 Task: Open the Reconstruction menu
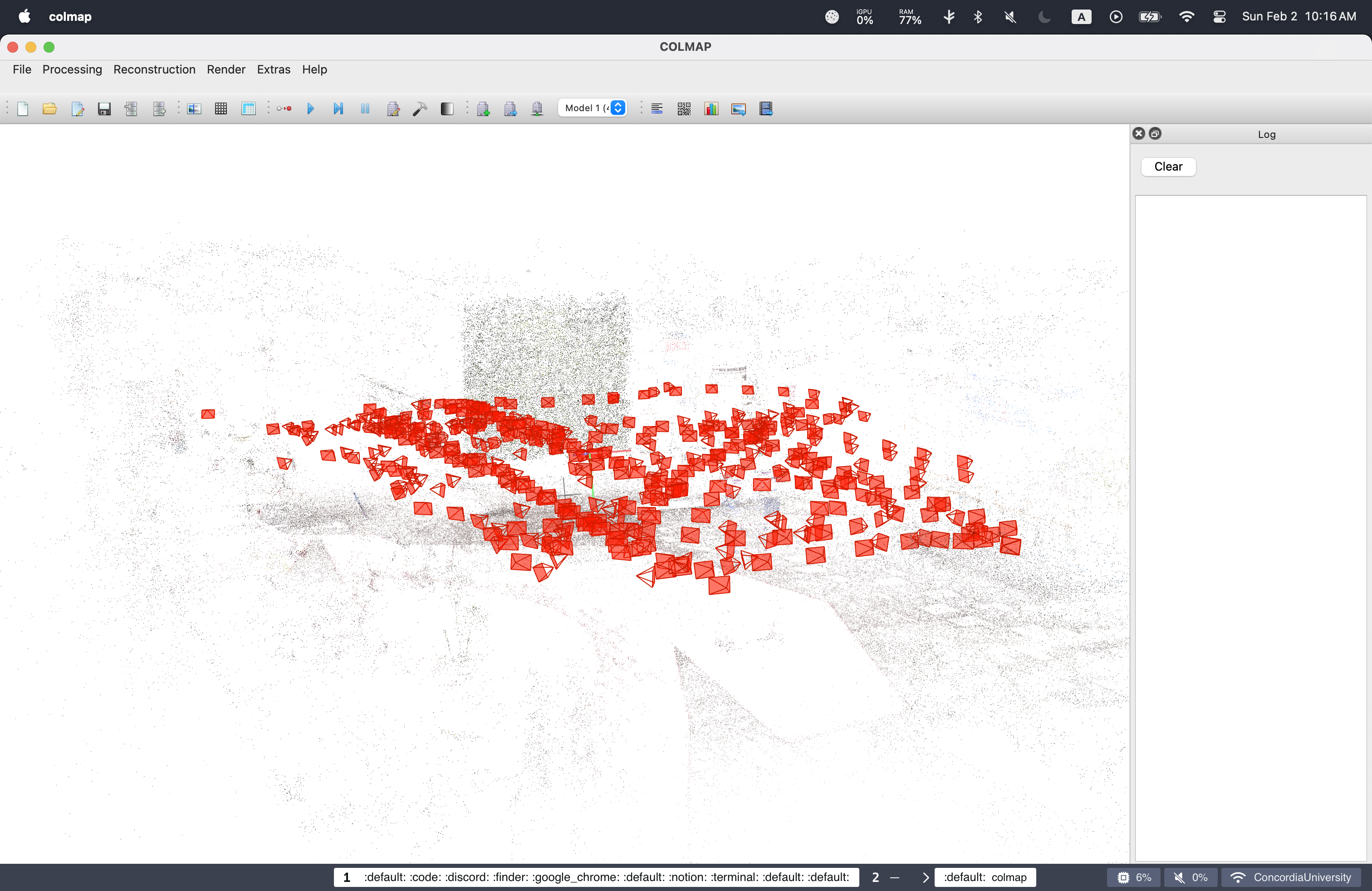coord(154,69)
